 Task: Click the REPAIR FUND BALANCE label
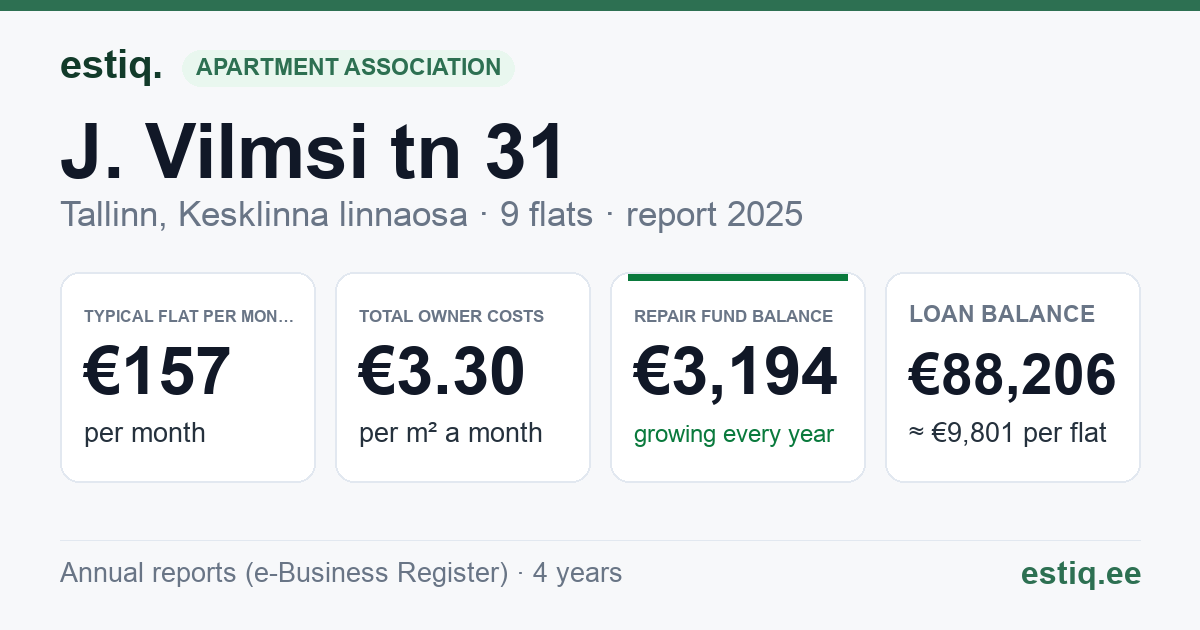pyautogui.click(x=734, y=316)
